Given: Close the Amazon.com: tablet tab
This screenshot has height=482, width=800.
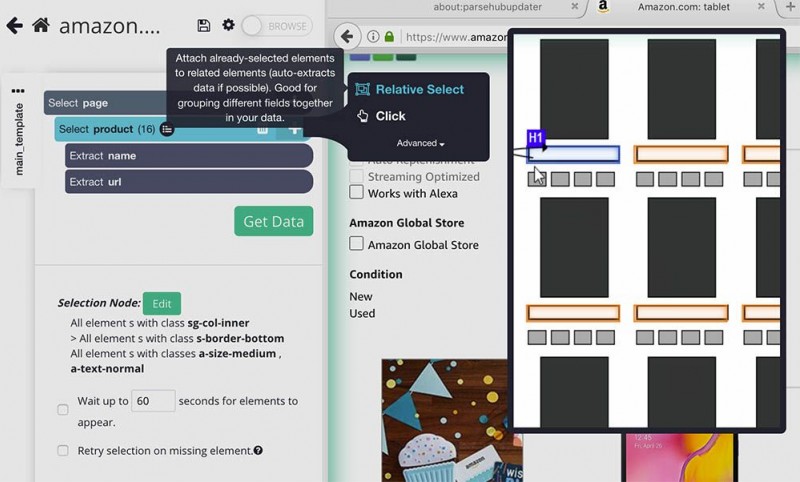Looking at the screenshot, I should (x=761, y=7).
